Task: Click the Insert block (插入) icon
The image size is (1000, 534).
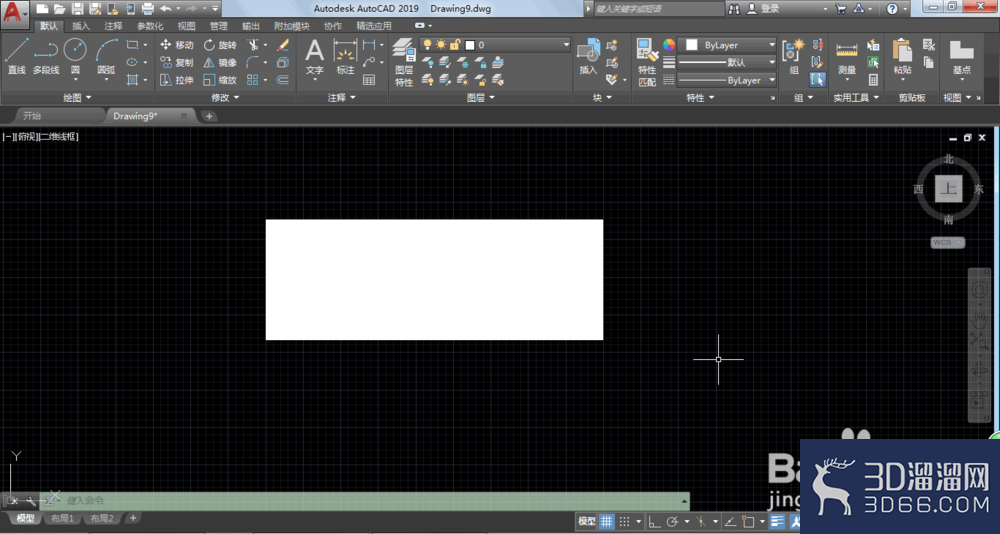Action: tap(588, 57)
